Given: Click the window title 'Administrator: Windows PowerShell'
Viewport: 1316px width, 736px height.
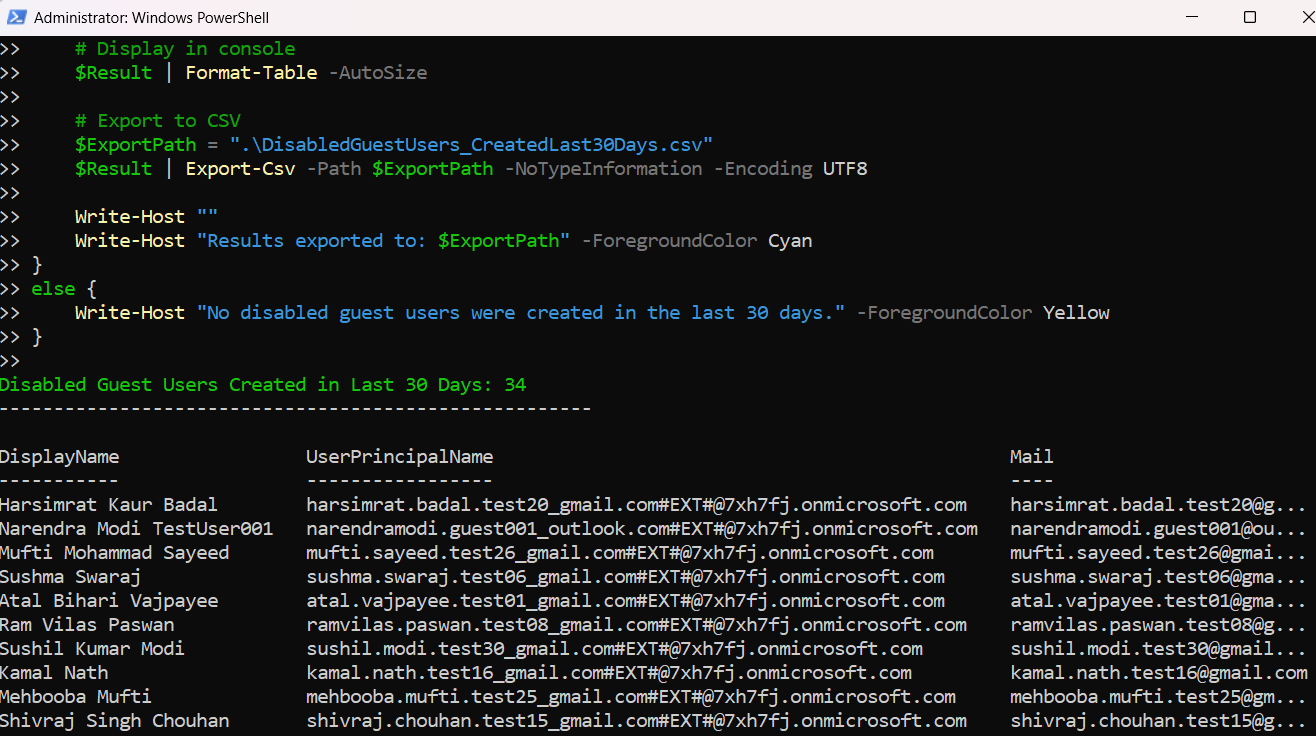Looking at the screenshot, I should (x=151, y=18).
